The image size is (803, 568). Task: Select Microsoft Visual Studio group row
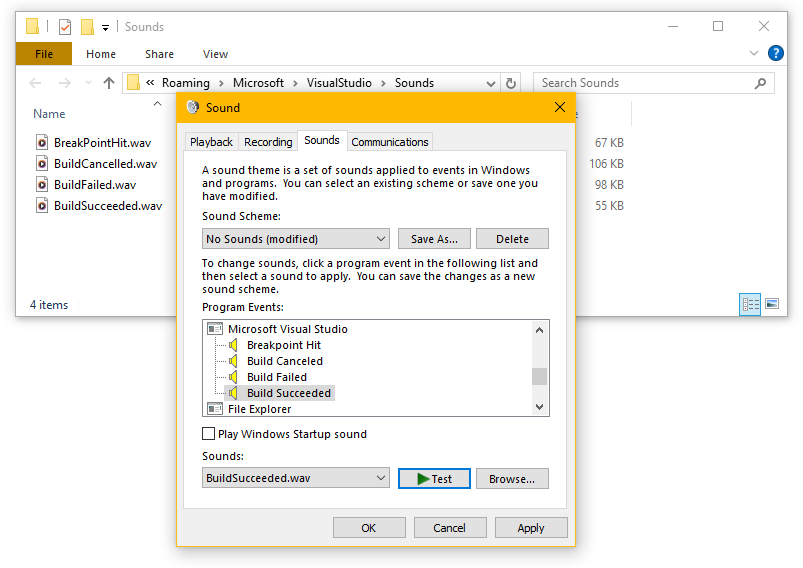[287, 329]
